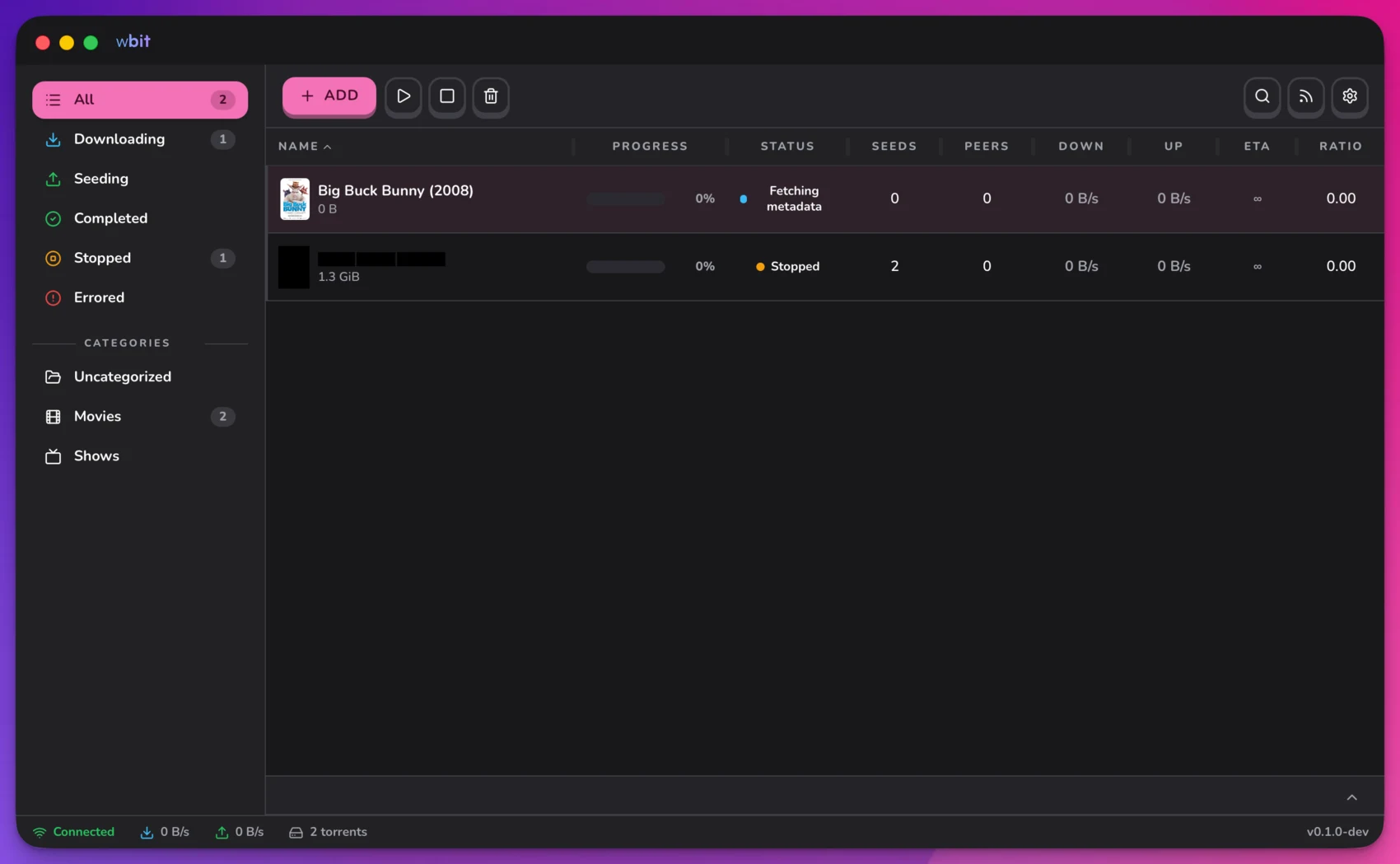
Task: Click 0% progress in Big Buck Bunny row
Action: pos(705,198)
